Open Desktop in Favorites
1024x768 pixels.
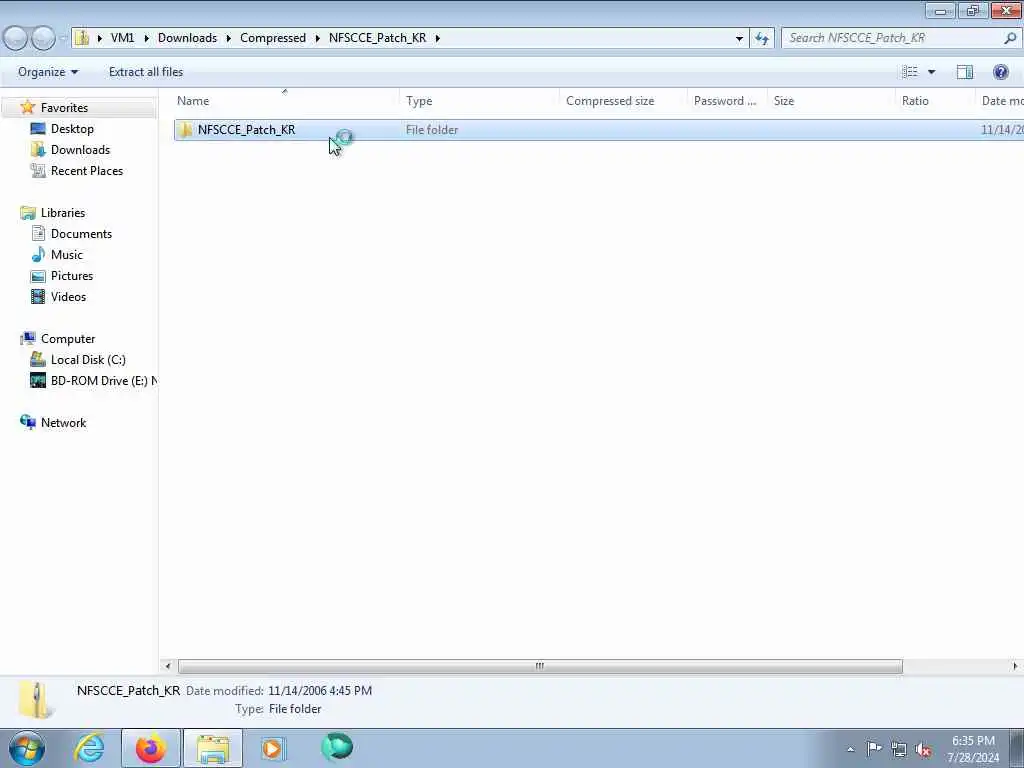(x=72, y=129)
